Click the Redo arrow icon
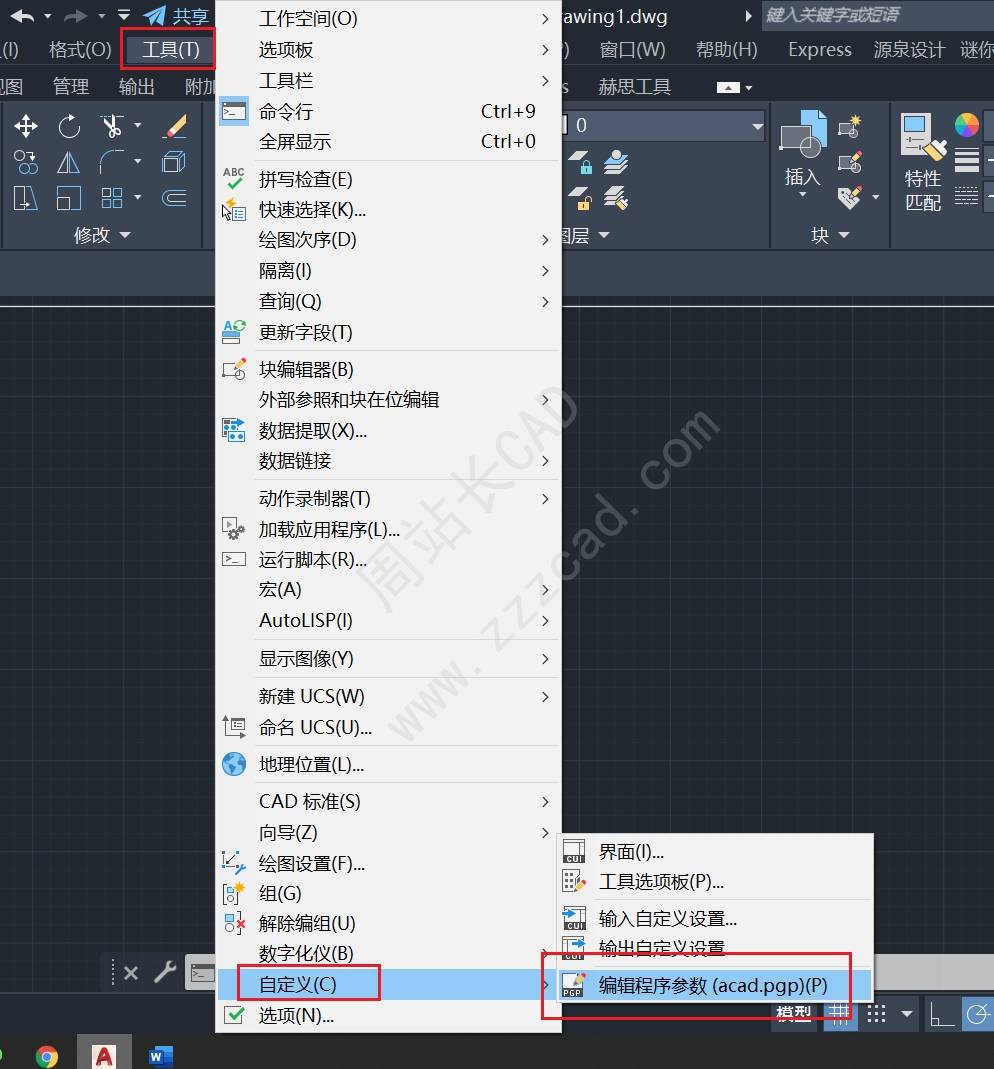The width and height of the screenshot is (994, 1069). click(76, 16)
